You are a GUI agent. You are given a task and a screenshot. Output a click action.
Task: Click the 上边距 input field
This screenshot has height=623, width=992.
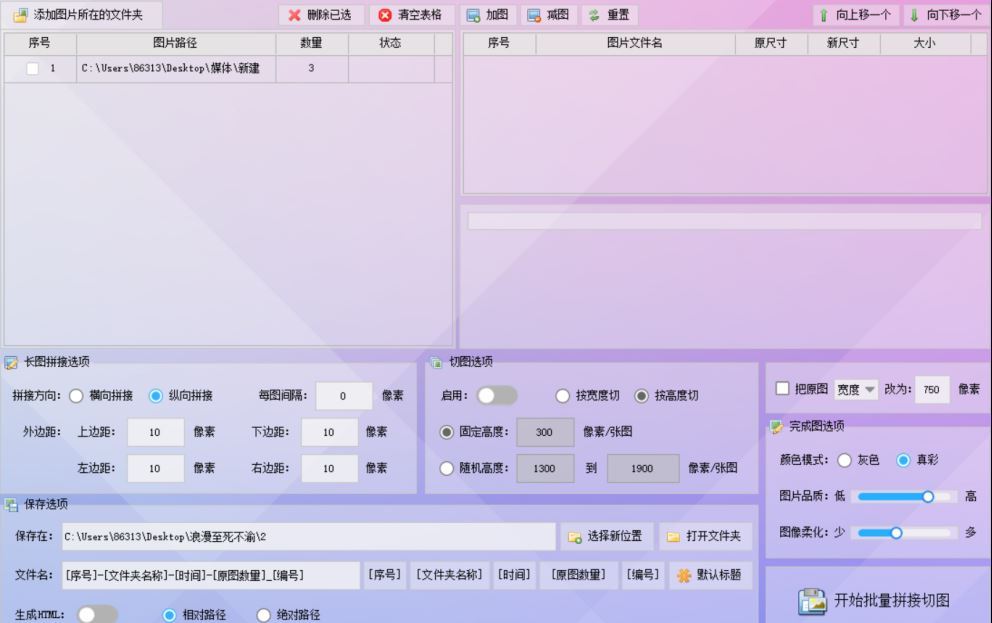pyautogui.click(x=156, y=433)
